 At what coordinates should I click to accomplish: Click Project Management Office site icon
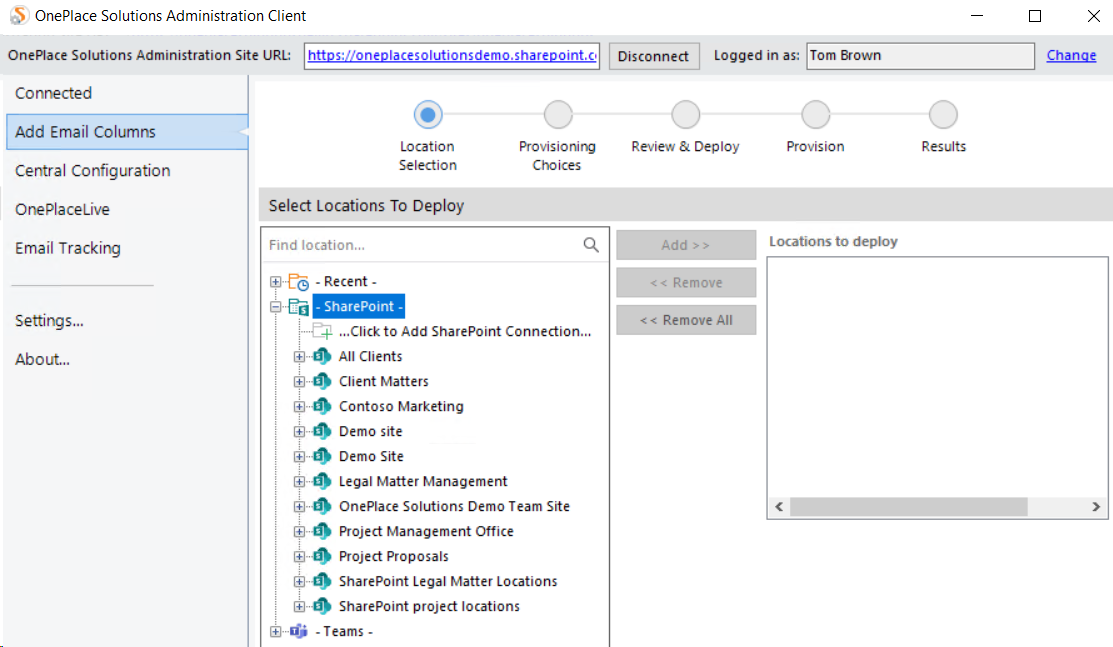(x=322, y=531)
